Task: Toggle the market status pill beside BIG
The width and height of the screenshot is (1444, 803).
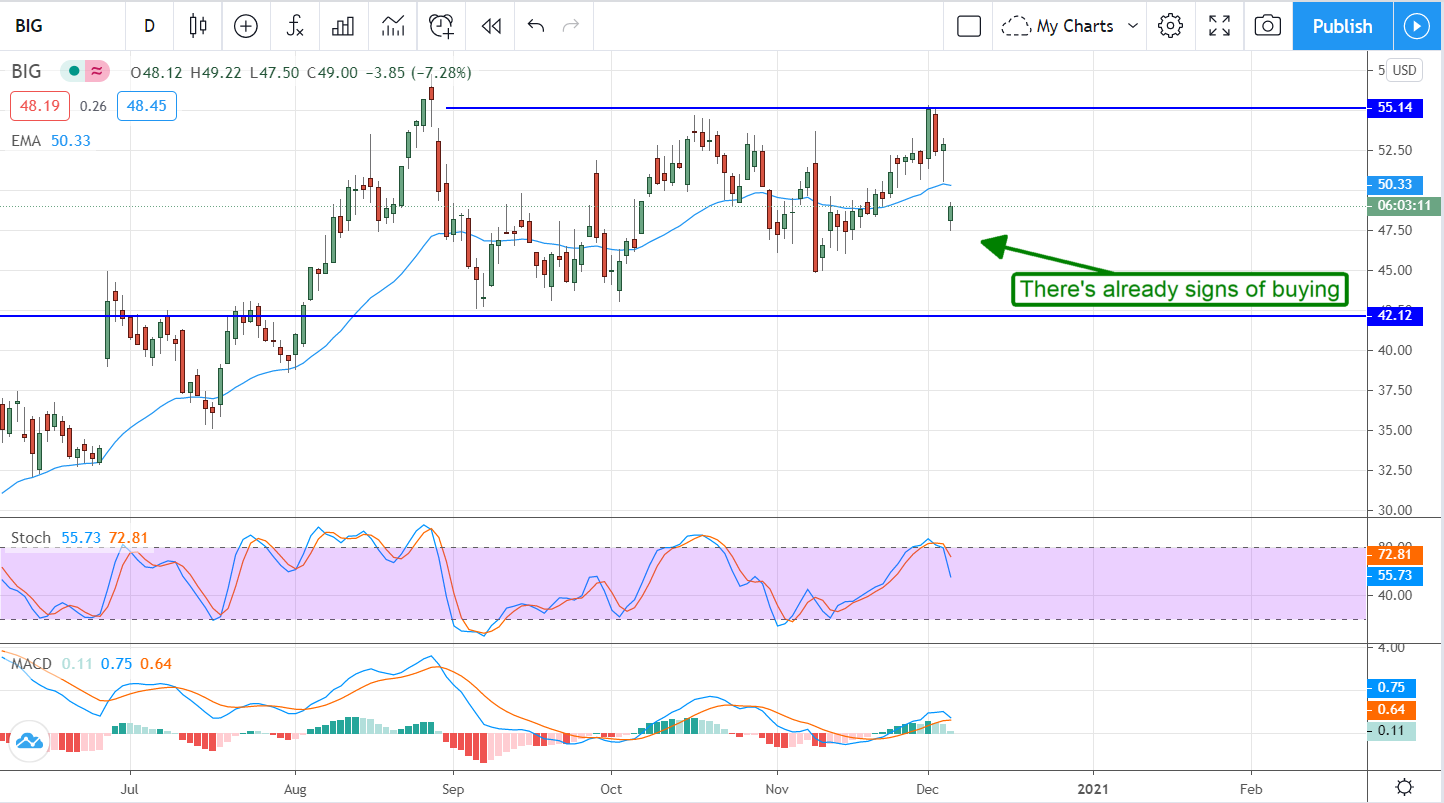Action: tap(85, 72)
